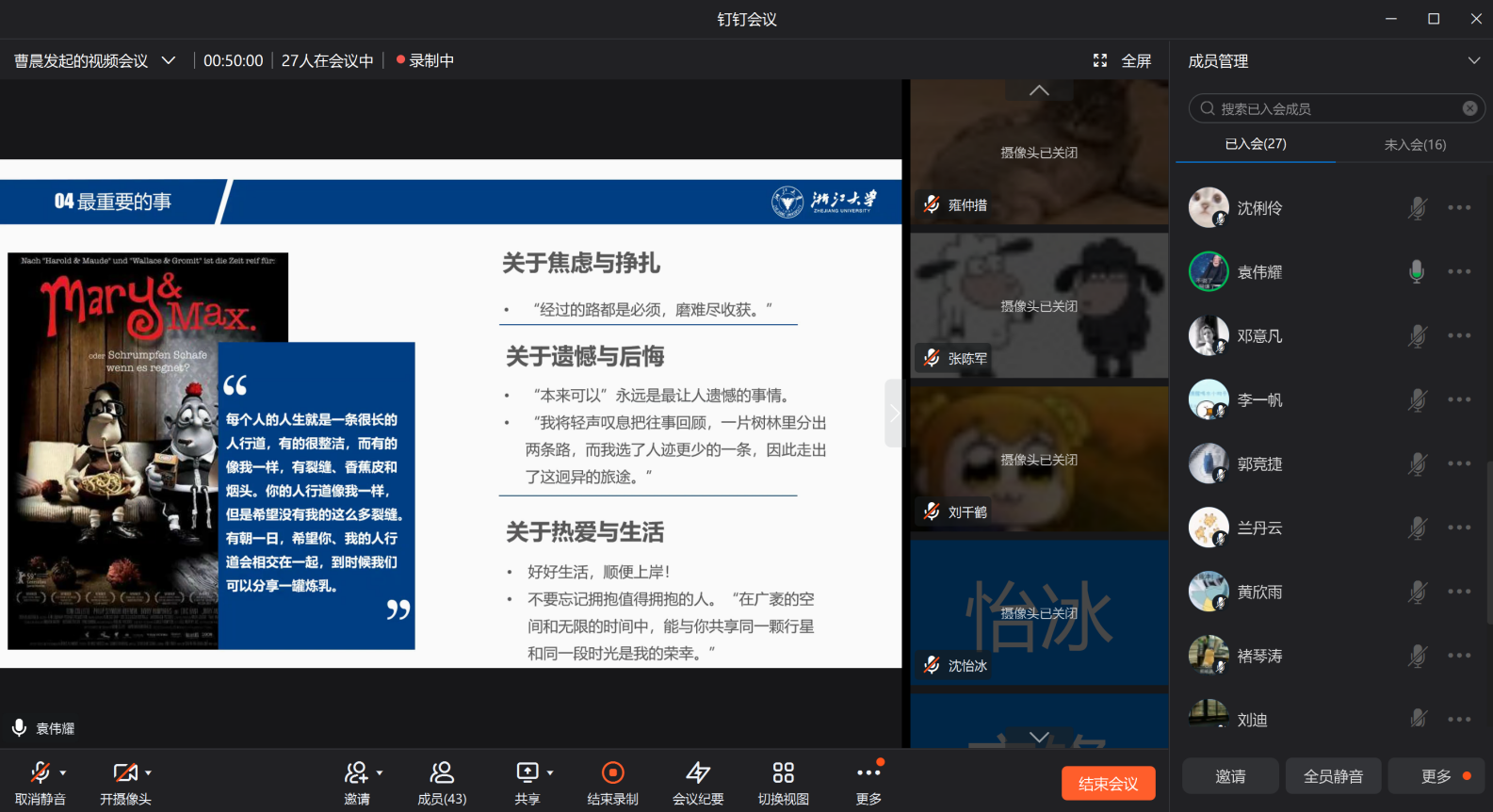This screenshot has width=1493, height=812.
Task: Toggle microphone for 李一帆
Action: tap(1417, 399)
